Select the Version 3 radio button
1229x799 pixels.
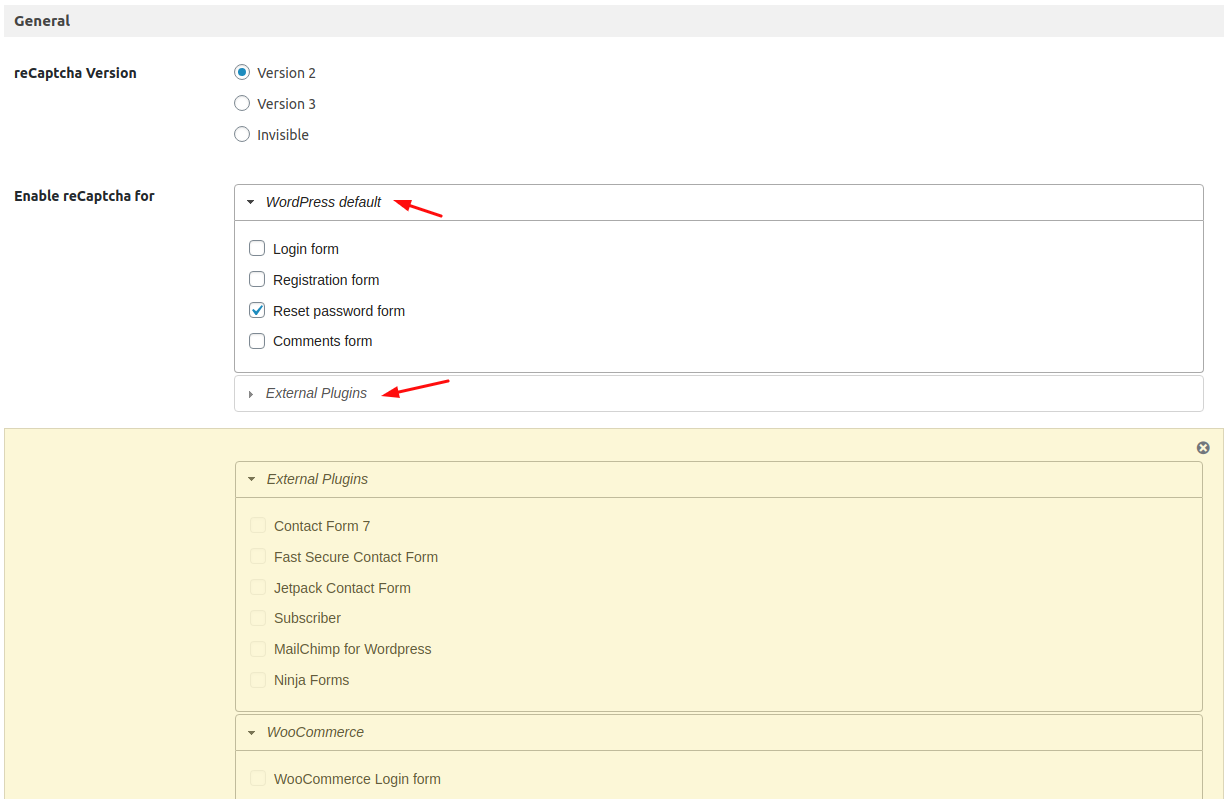click(x=242, y=103)
